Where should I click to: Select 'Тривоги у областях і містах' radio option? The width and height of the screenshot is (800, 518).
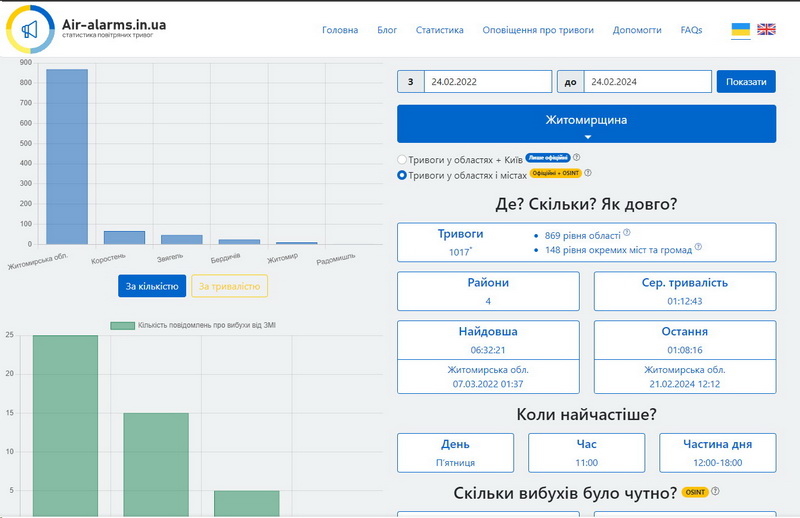coord(402,175)
